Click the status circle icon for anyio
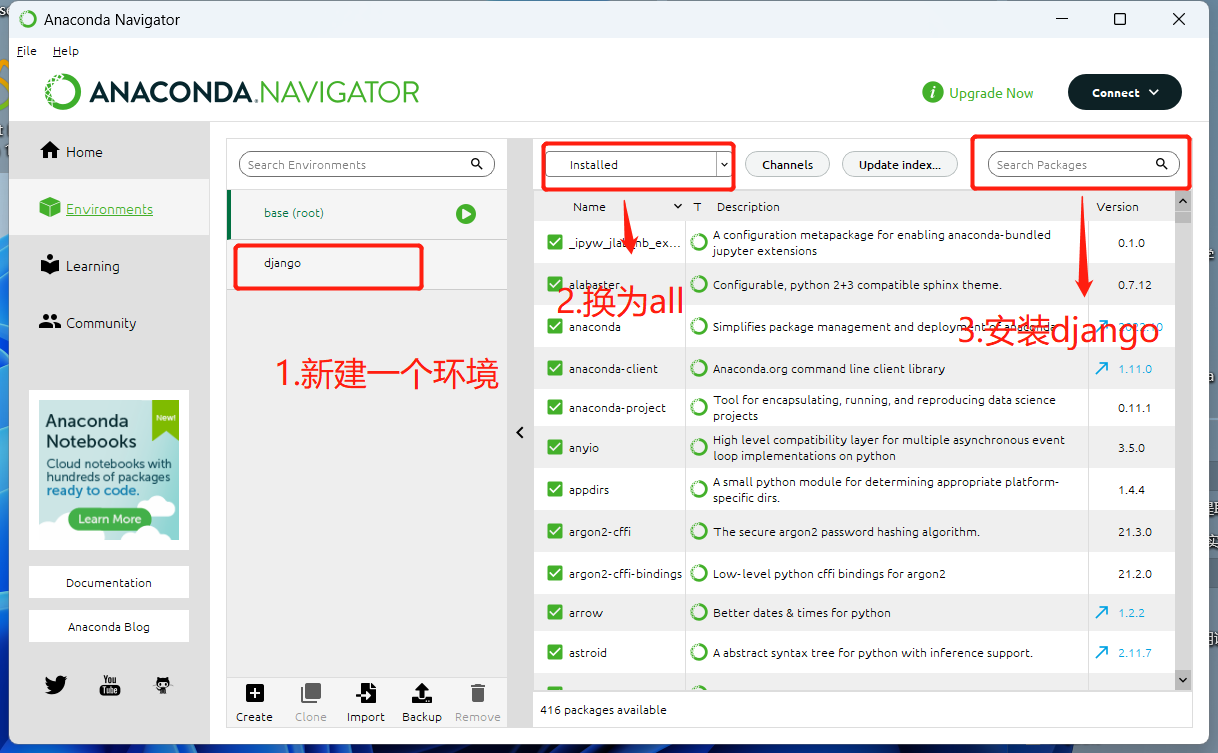This screenshot has height=753, width=1218. point(699,447)
